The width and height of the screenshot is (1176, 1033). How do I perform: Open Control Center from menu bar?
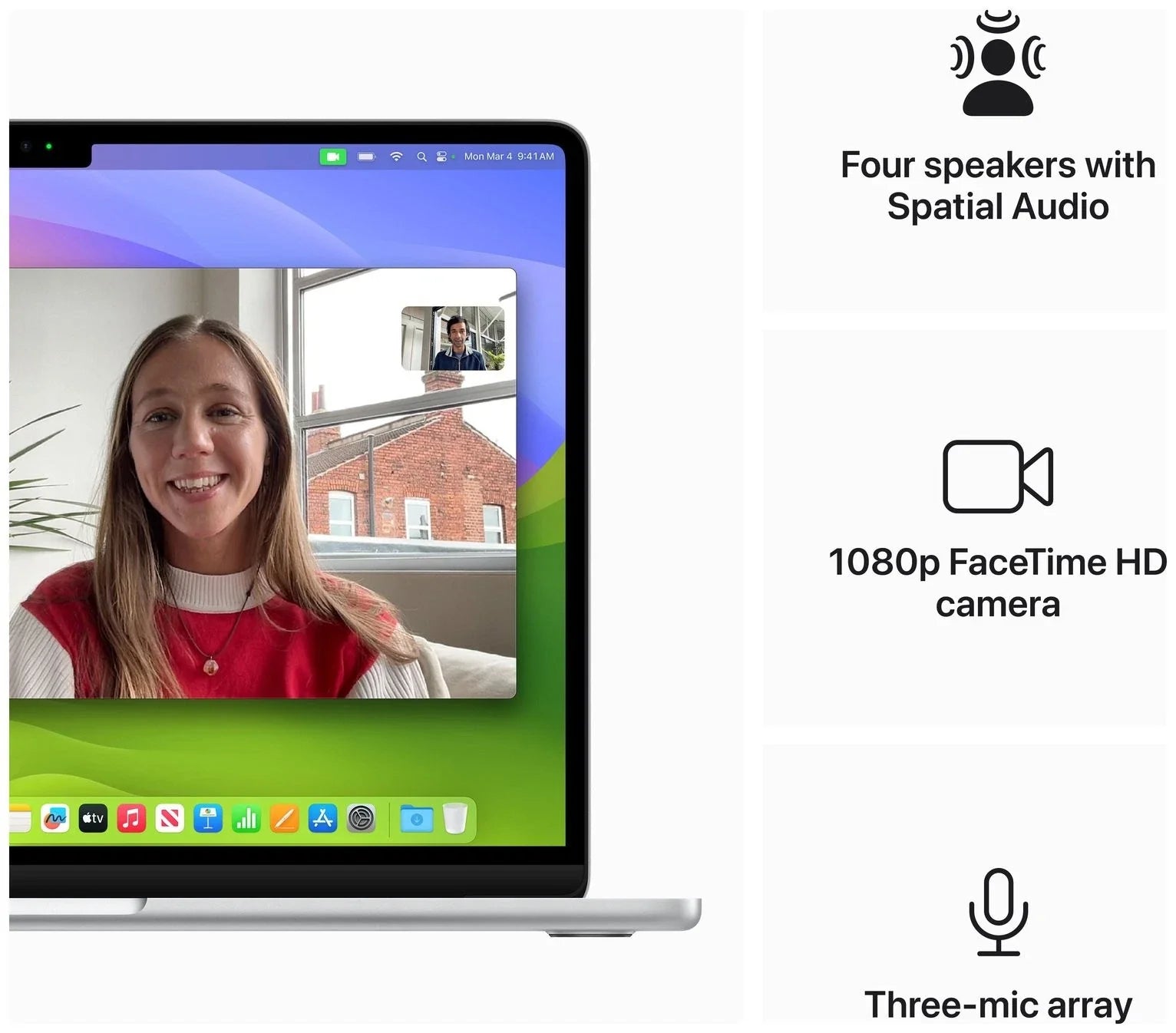click(x=441, y=157)
